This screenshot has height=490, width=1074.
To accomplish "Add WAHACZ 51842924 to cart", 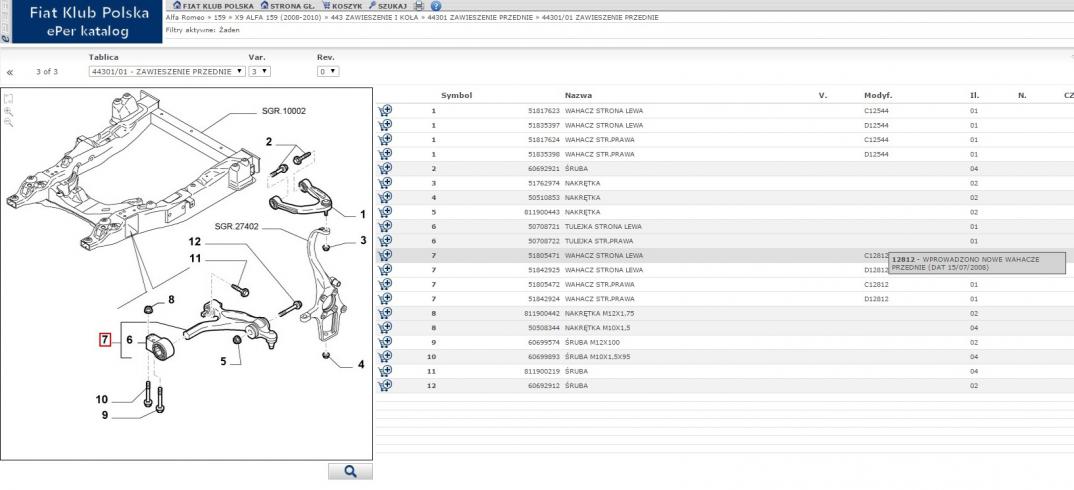I will click(x=385, y=298).
